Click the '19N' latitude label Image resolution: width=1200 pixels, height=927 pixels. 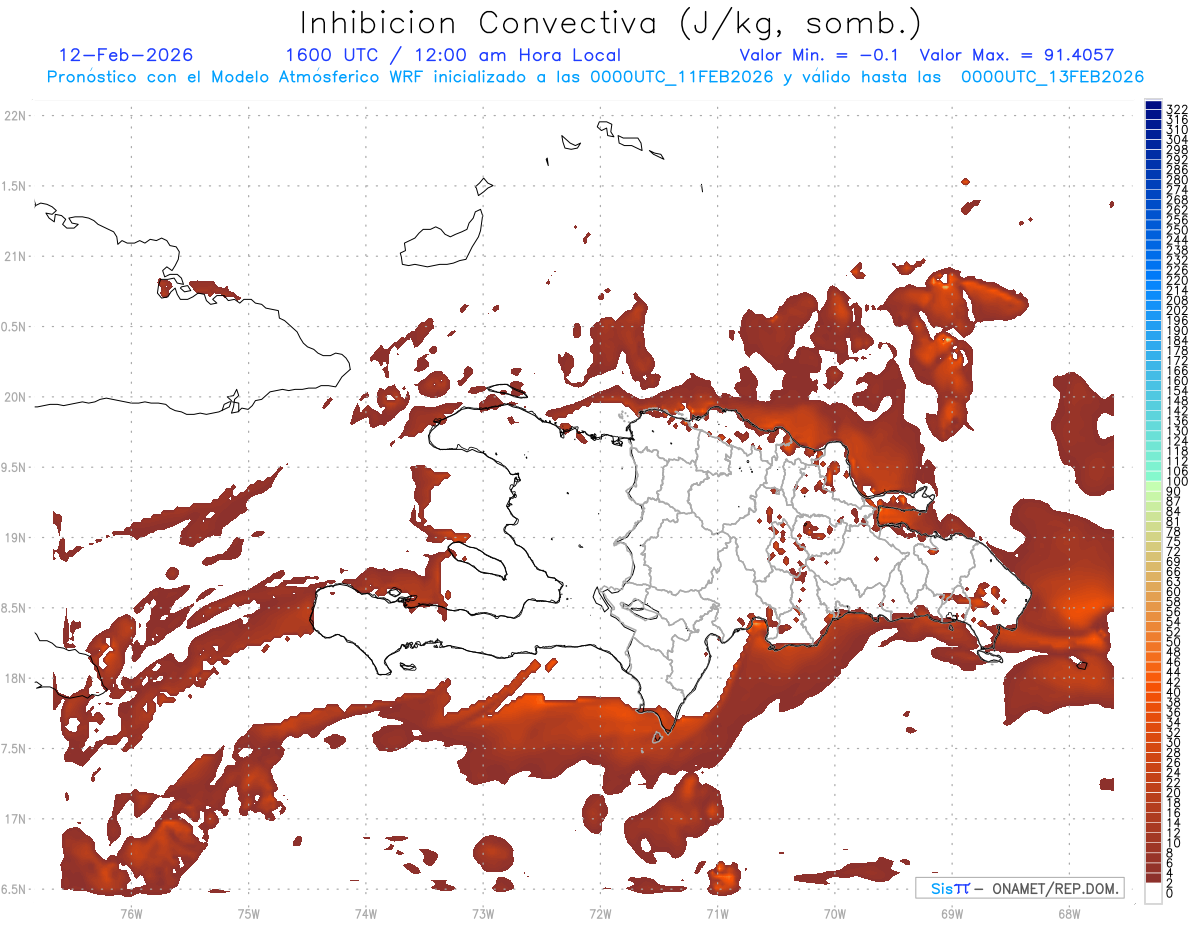[x=15, y=538]
